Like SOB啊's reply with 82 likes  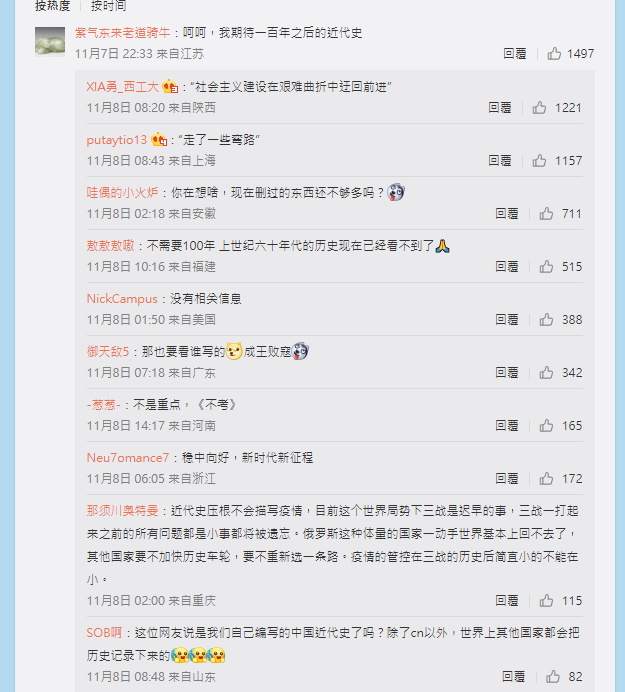click(553, 677)
